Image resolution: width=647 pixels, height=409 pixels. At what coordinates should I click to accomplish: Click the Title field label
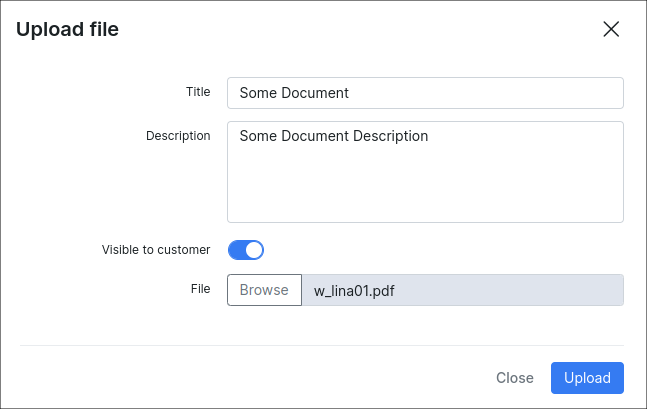tap(198, 92)
